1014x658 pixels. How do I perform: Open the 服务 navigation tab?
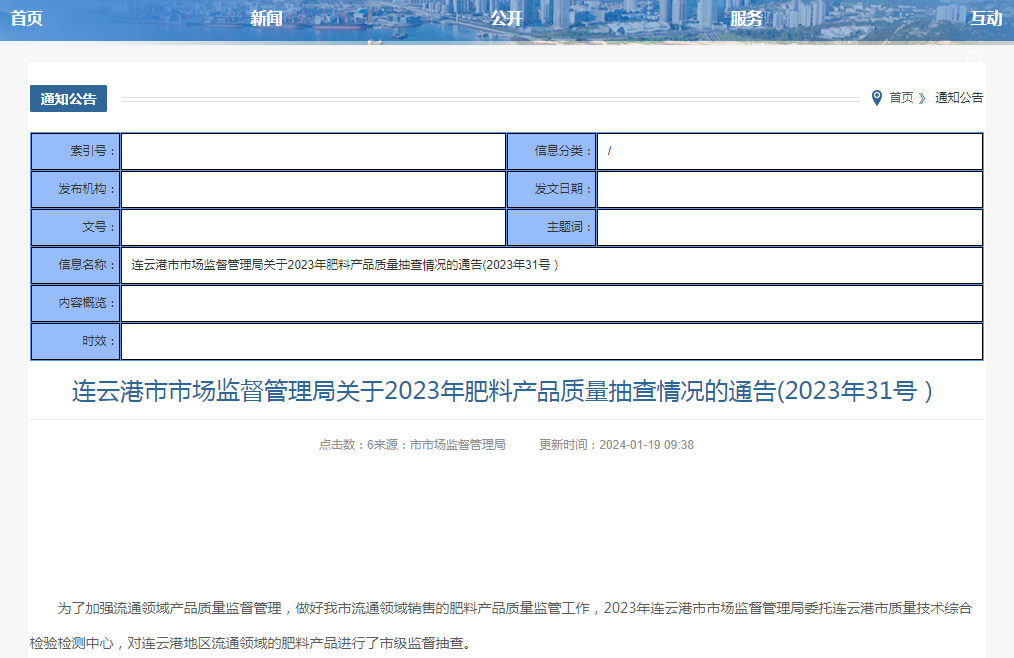pyautogui.click(x=746, y=18)
